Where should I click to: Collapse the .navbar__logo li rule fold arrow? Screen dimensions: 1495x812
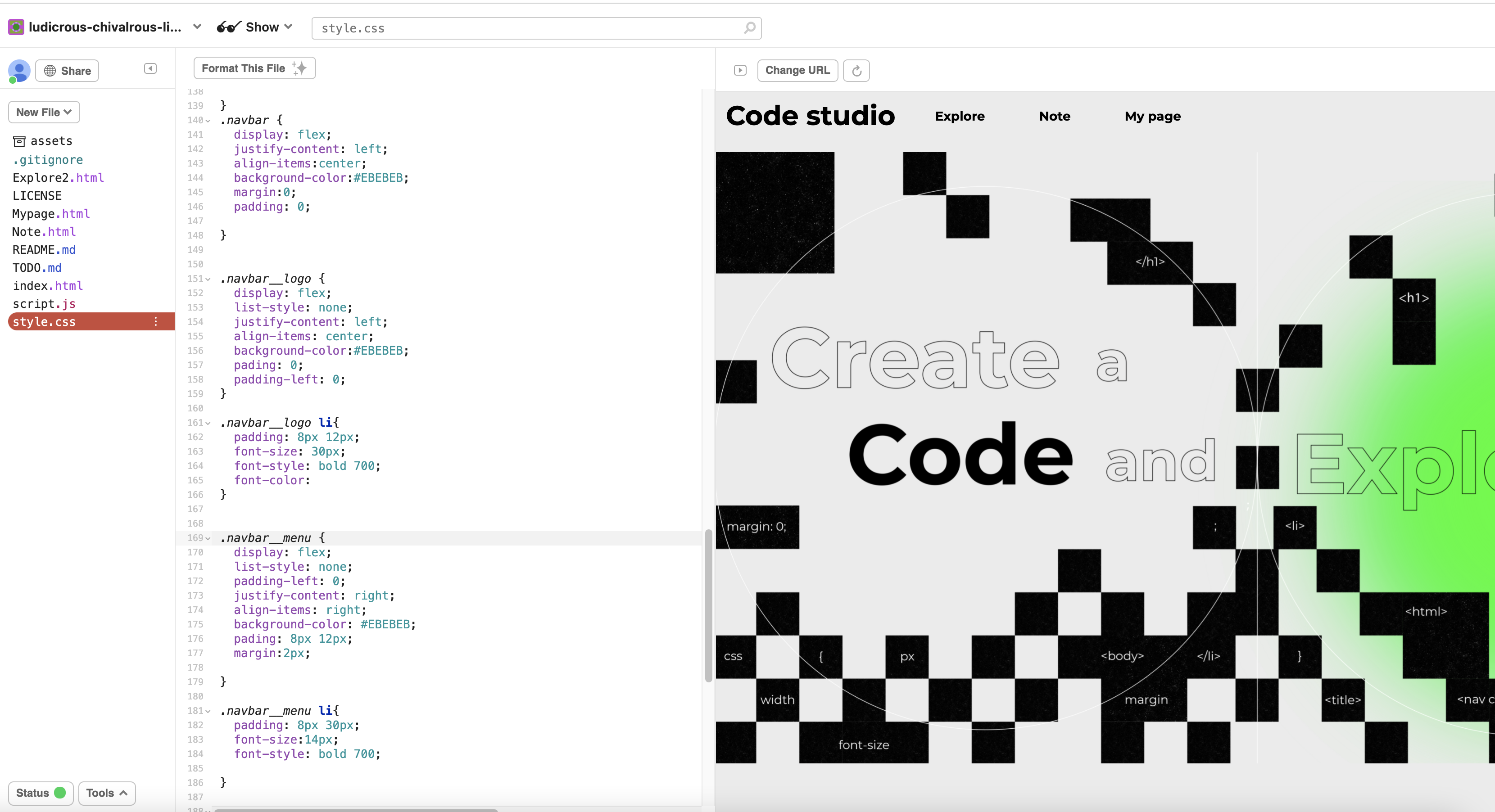coord(208,423)
